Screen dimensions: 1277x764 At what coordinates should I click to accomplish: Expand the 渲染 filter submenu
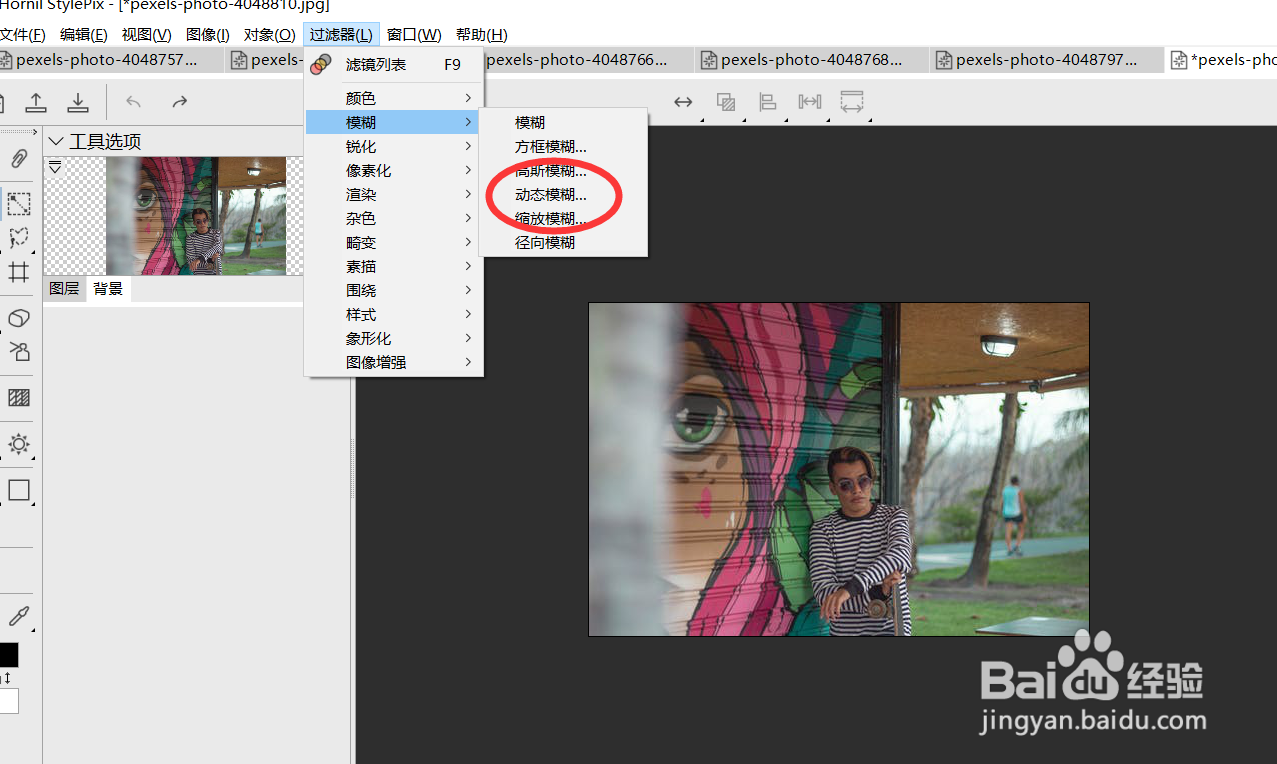tap(394, 194)
